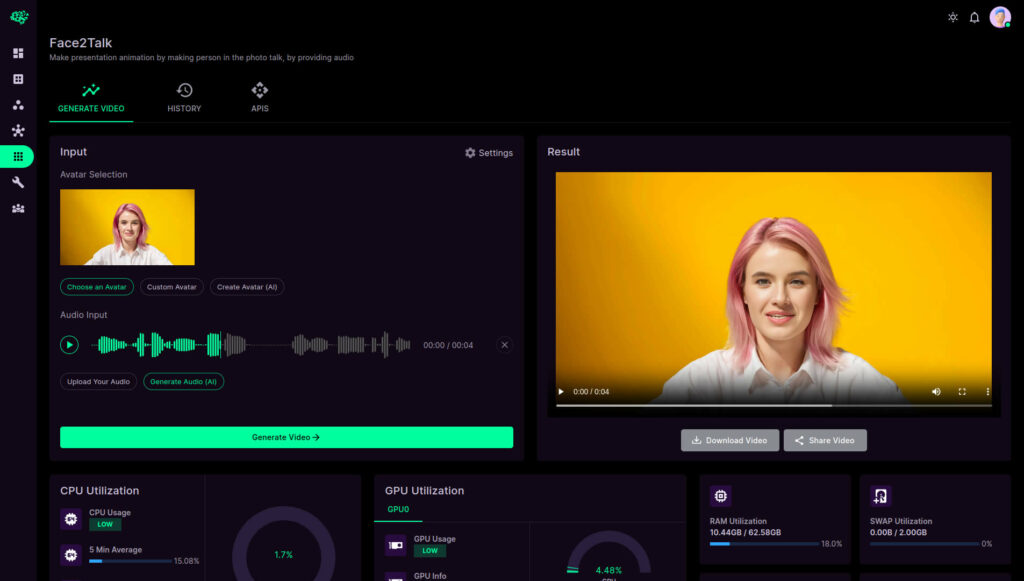Click the 4.48% GPU gauge value

click(609, 571)
